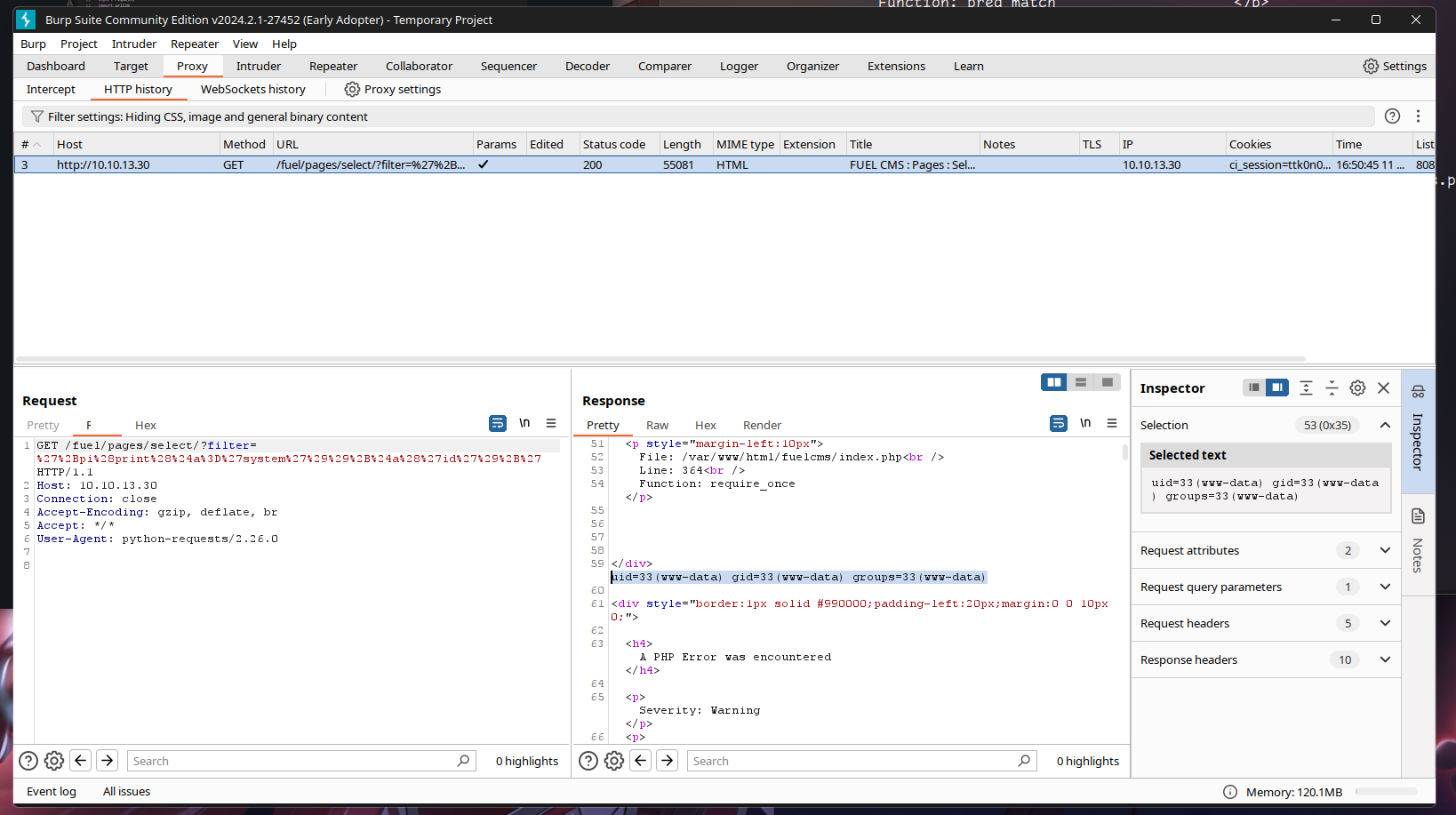Open Request editor hamburger menu

point(551,423)
